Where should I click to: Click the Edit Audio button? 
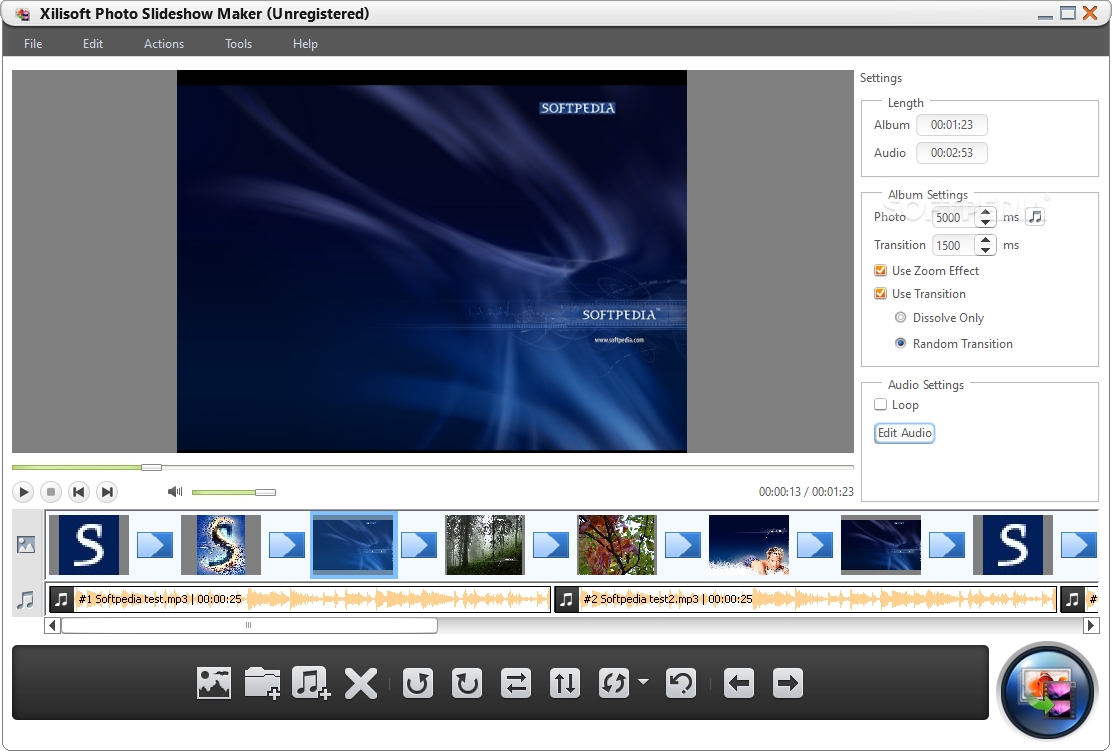pyautogui.click(x=904, y=433)
